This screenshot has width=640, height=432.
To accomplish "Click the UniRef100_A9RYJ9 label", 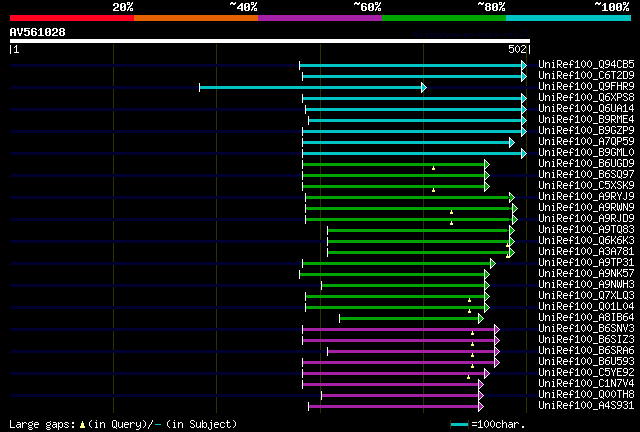I will pyautogui.click(x=586, y=196).
